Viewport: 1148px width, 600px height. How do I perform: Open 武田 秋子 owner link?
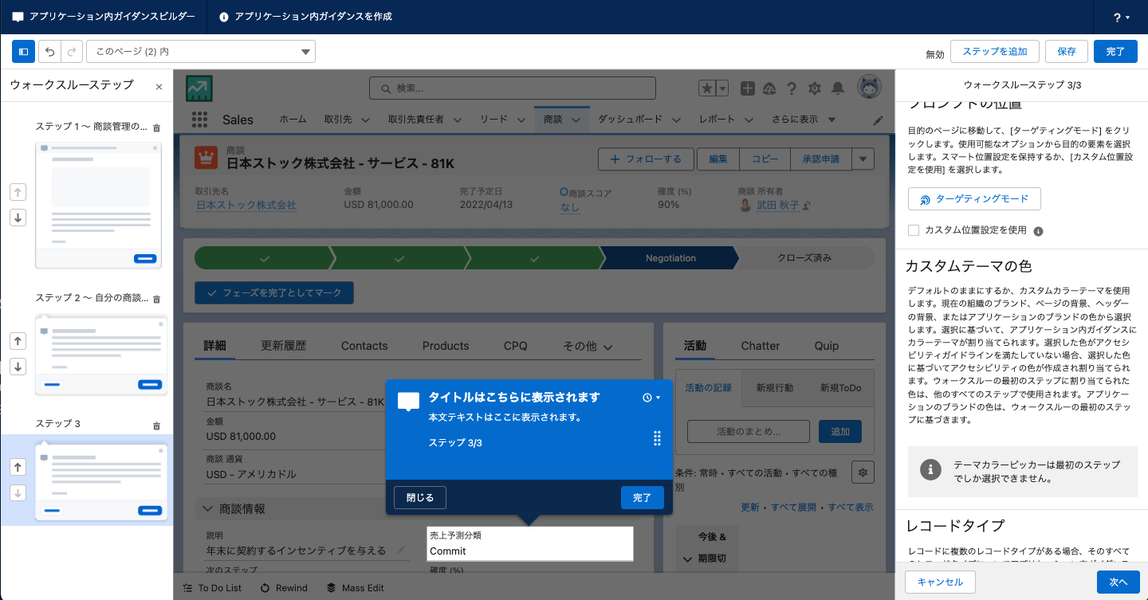click(778, 206)
